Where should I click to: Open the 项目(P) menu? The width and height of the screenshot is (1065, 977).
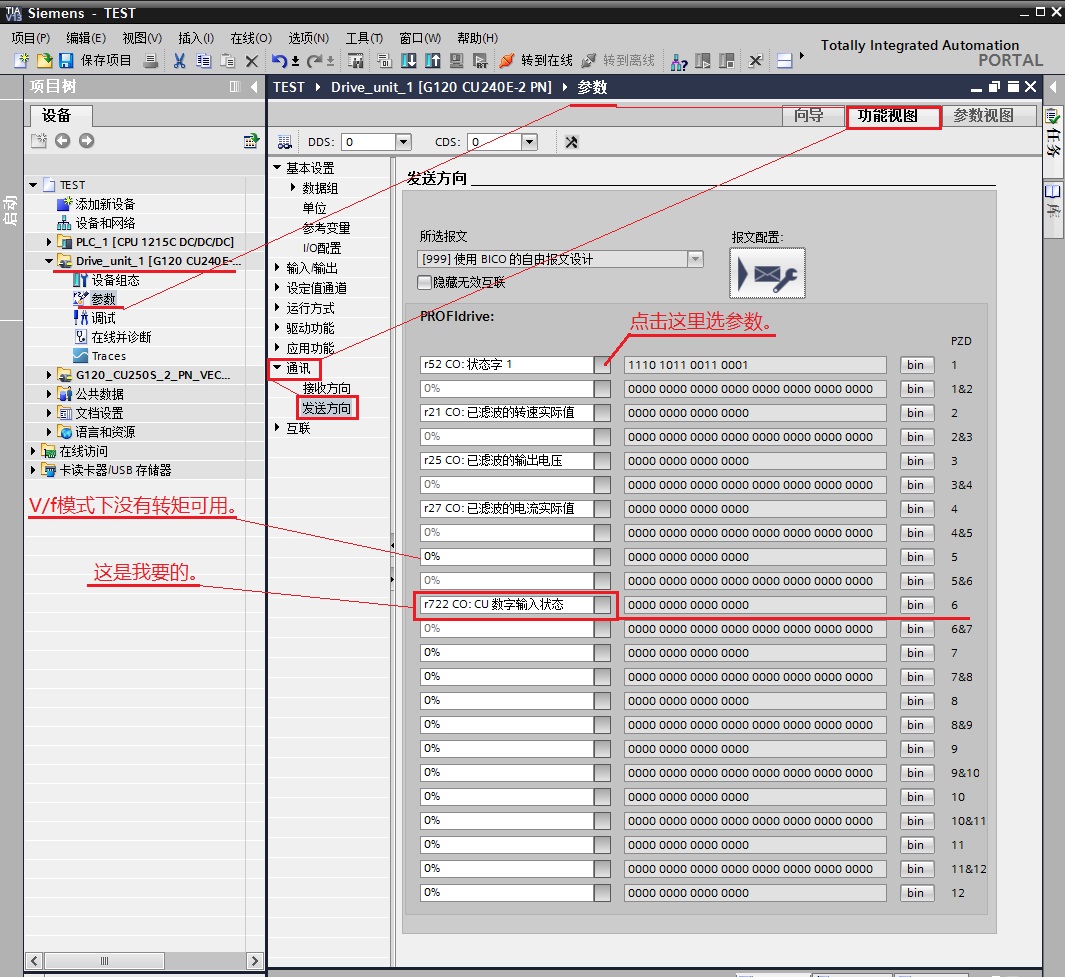[31, 38]
